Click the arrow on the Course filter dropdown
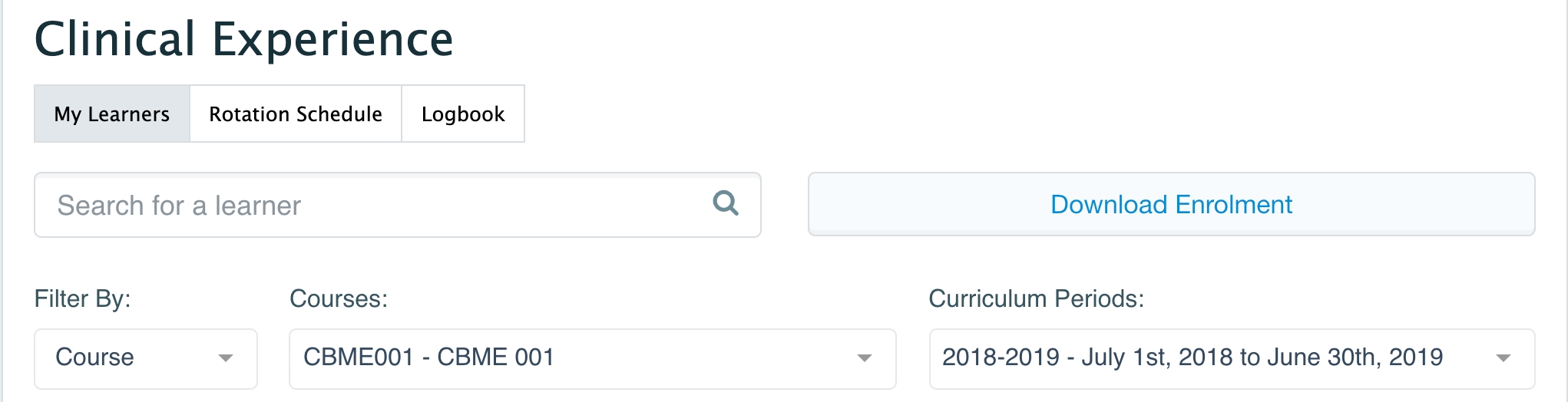 pyautogui.click(x=225, y=358)
